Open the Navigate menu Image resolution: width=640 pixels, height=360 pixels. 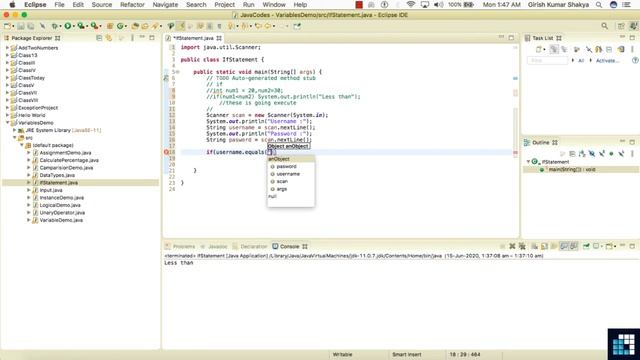click(165, 5)
